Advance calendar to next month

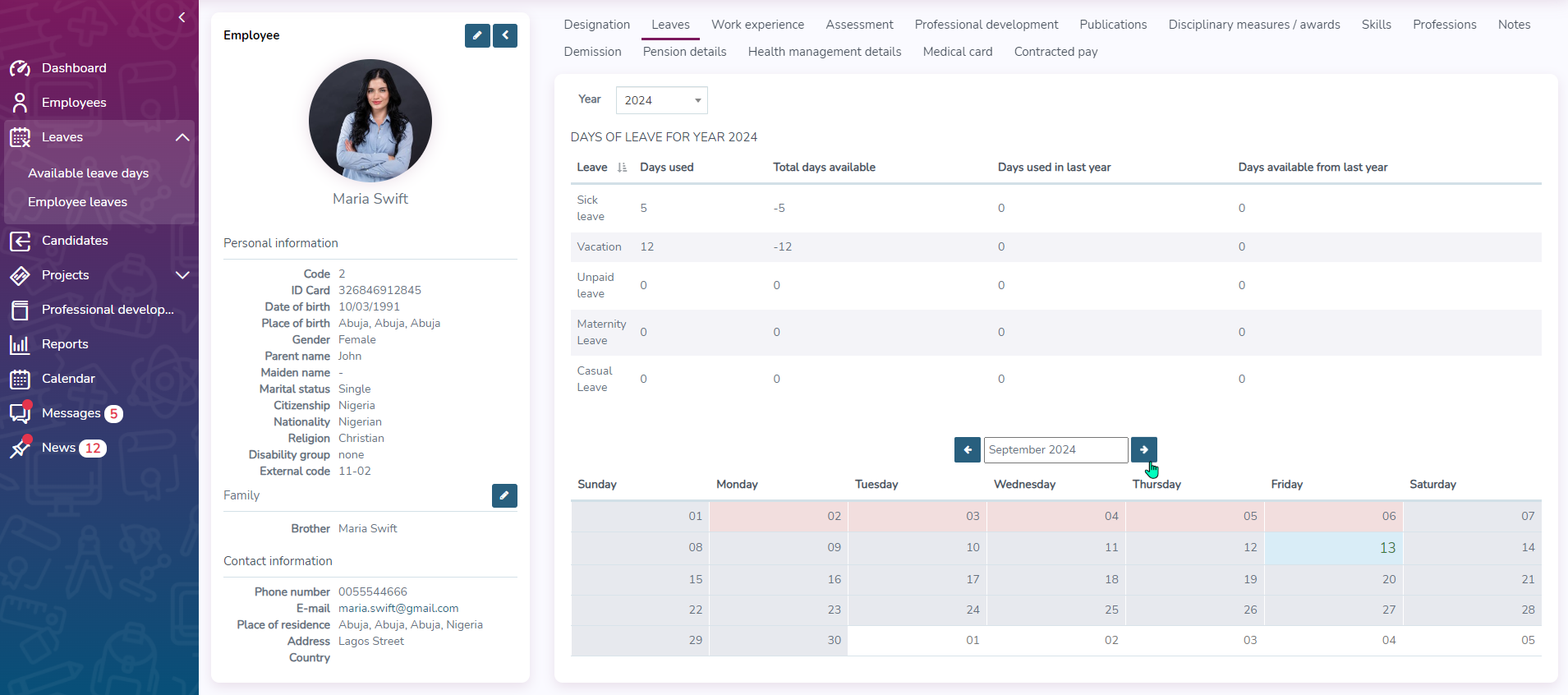click(1143, 450)
